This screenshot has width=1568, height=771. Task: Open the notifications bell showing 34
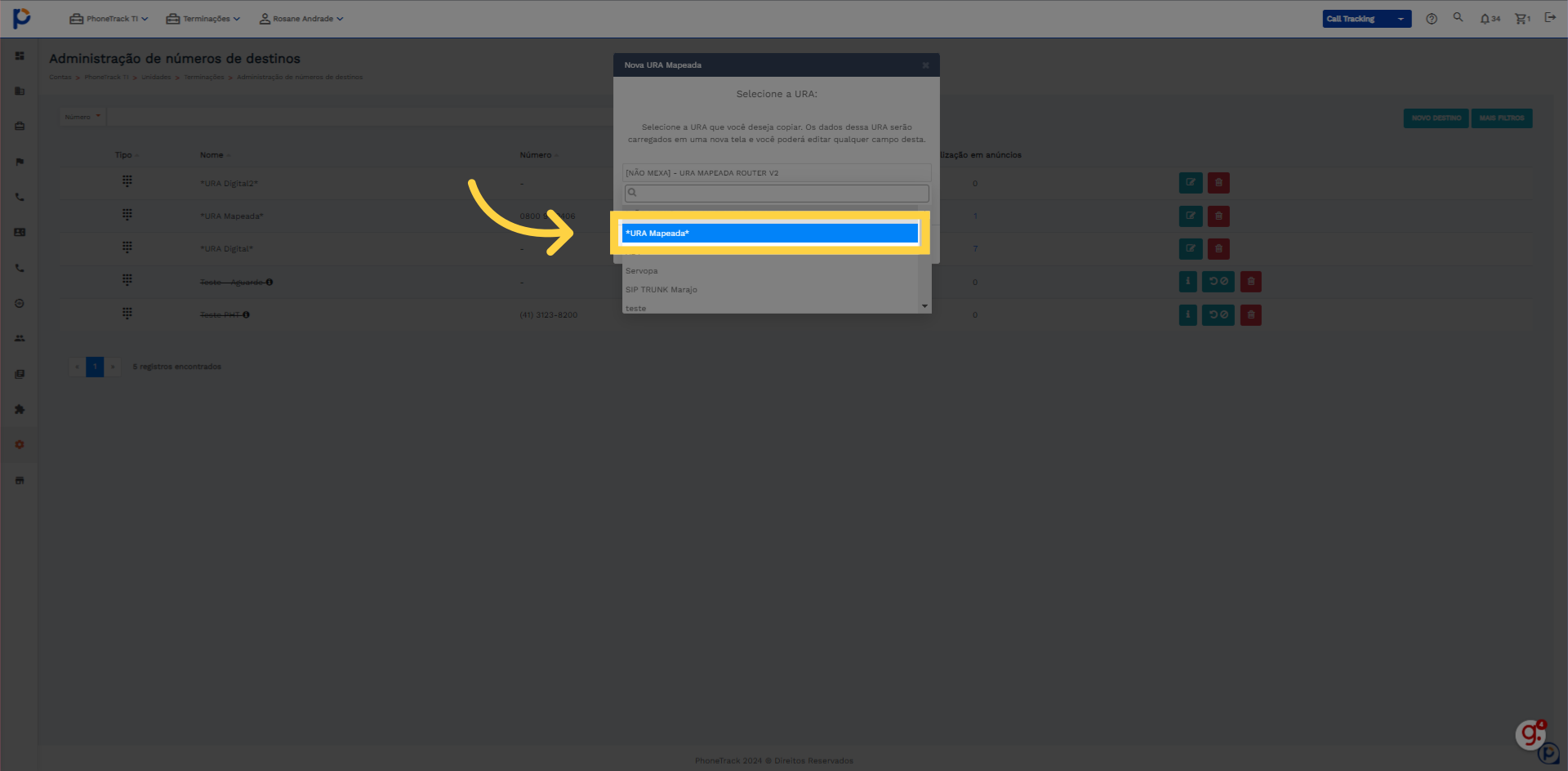pos(1490,19)
